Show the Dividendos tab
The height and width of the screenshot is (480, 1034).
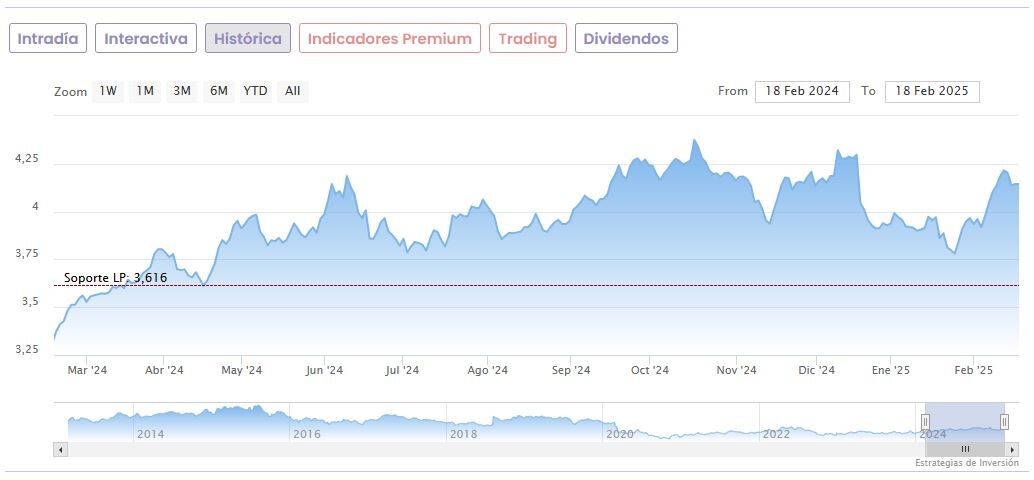tap(626, 39)
